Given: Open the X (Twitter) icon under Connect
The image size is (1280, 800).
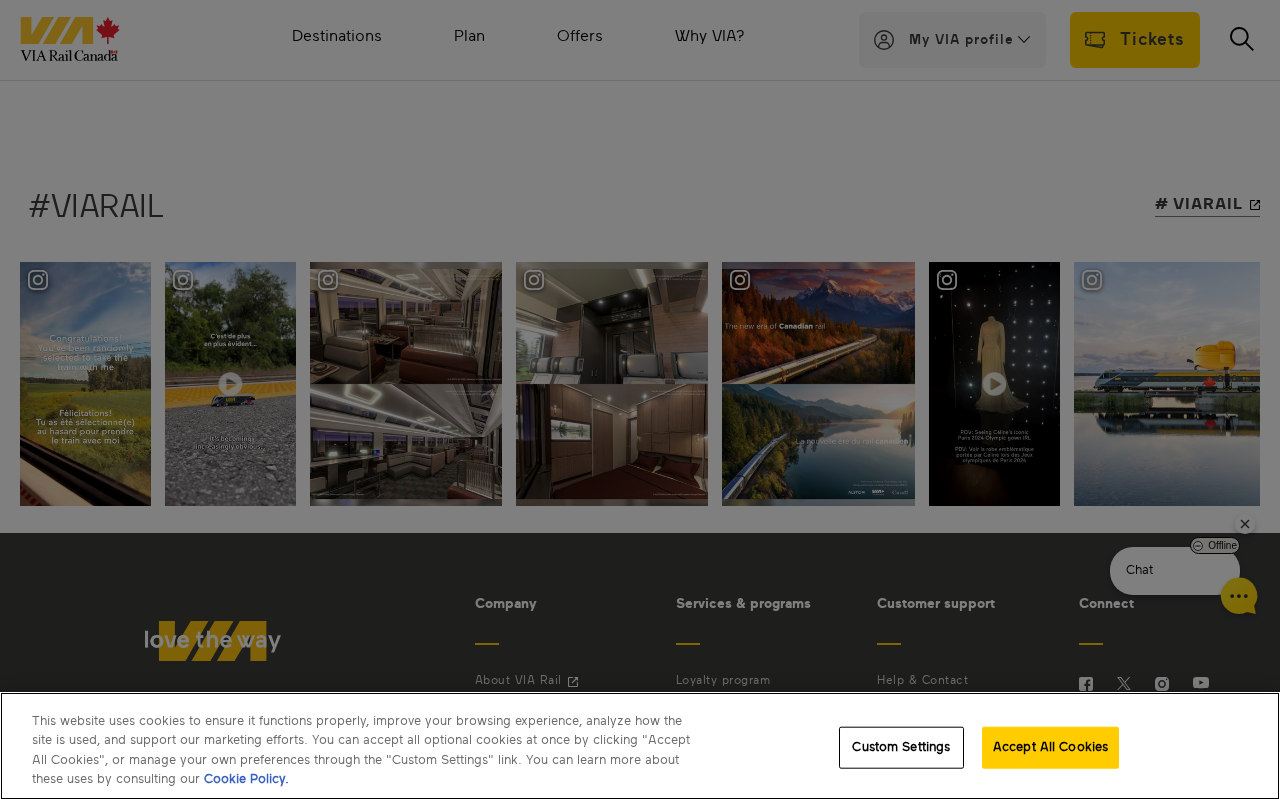Looking at the screenshot, I should (x=1124, y=684).
